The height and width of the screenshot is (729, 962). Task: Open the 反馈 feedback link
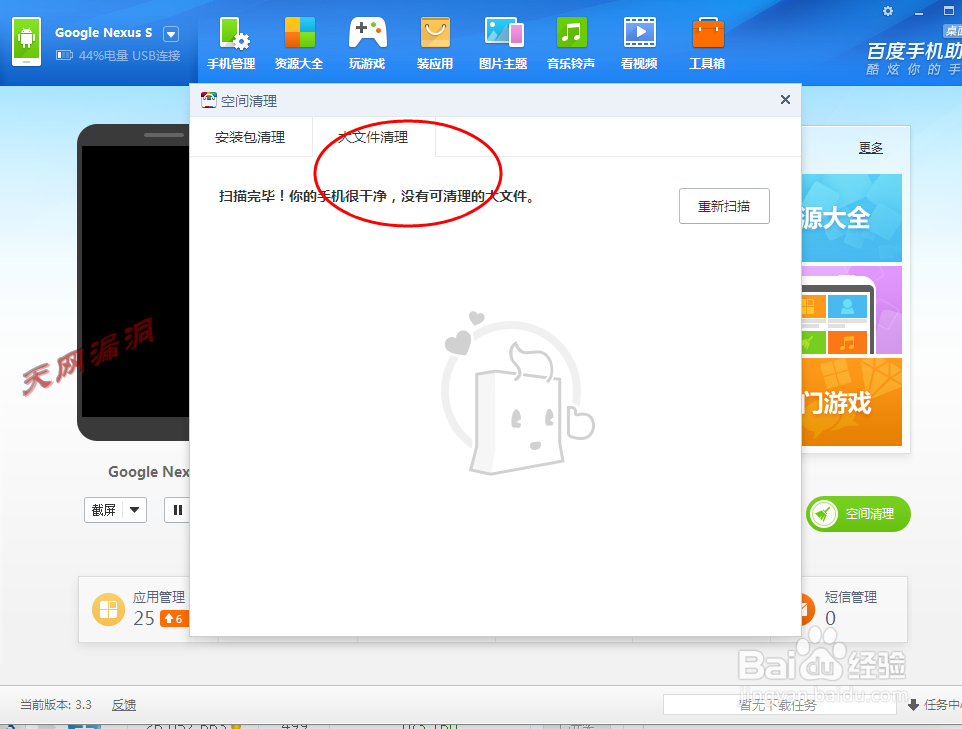point(123,705)
